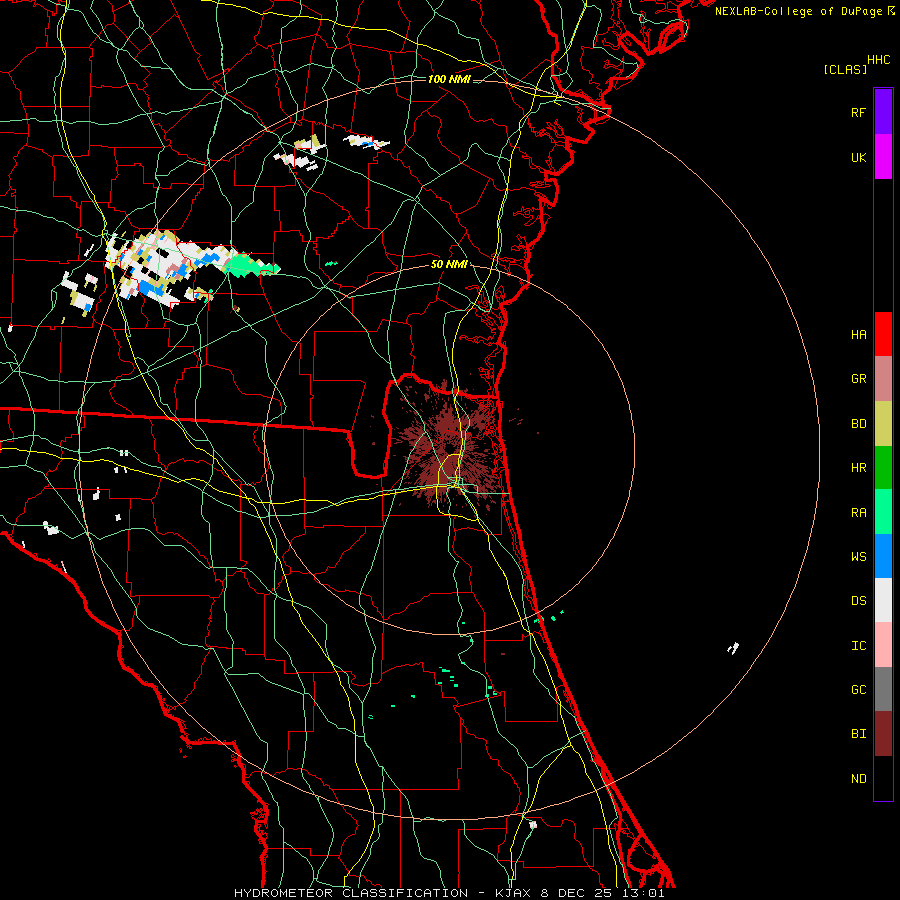The width and height of the screenshot is (900, 900).
Task: Click the BD legend label
Action: tap(858, 424)
